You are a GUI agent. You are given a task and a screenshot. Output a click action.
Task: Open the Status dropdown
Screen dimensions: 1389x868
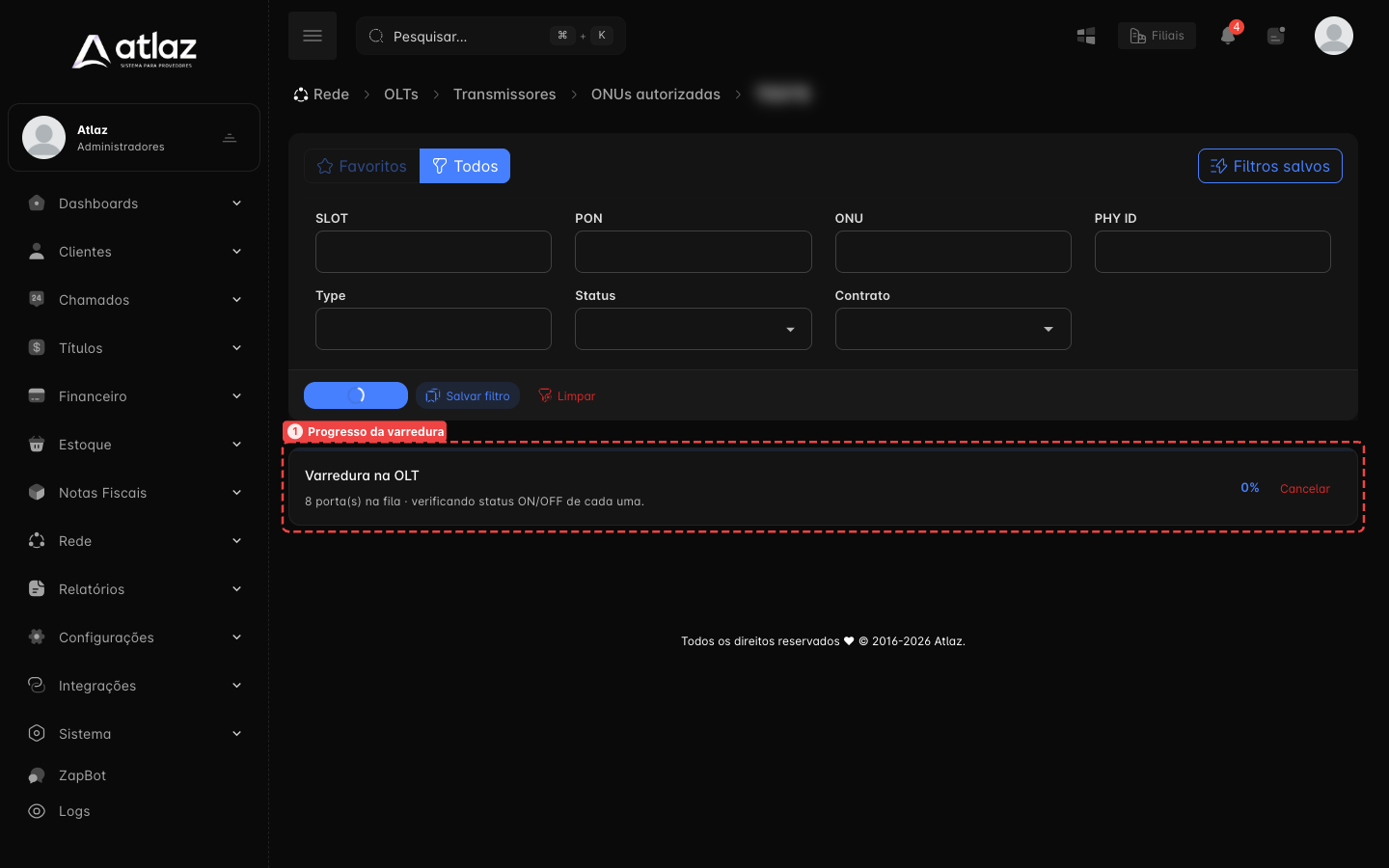(694, 329)
